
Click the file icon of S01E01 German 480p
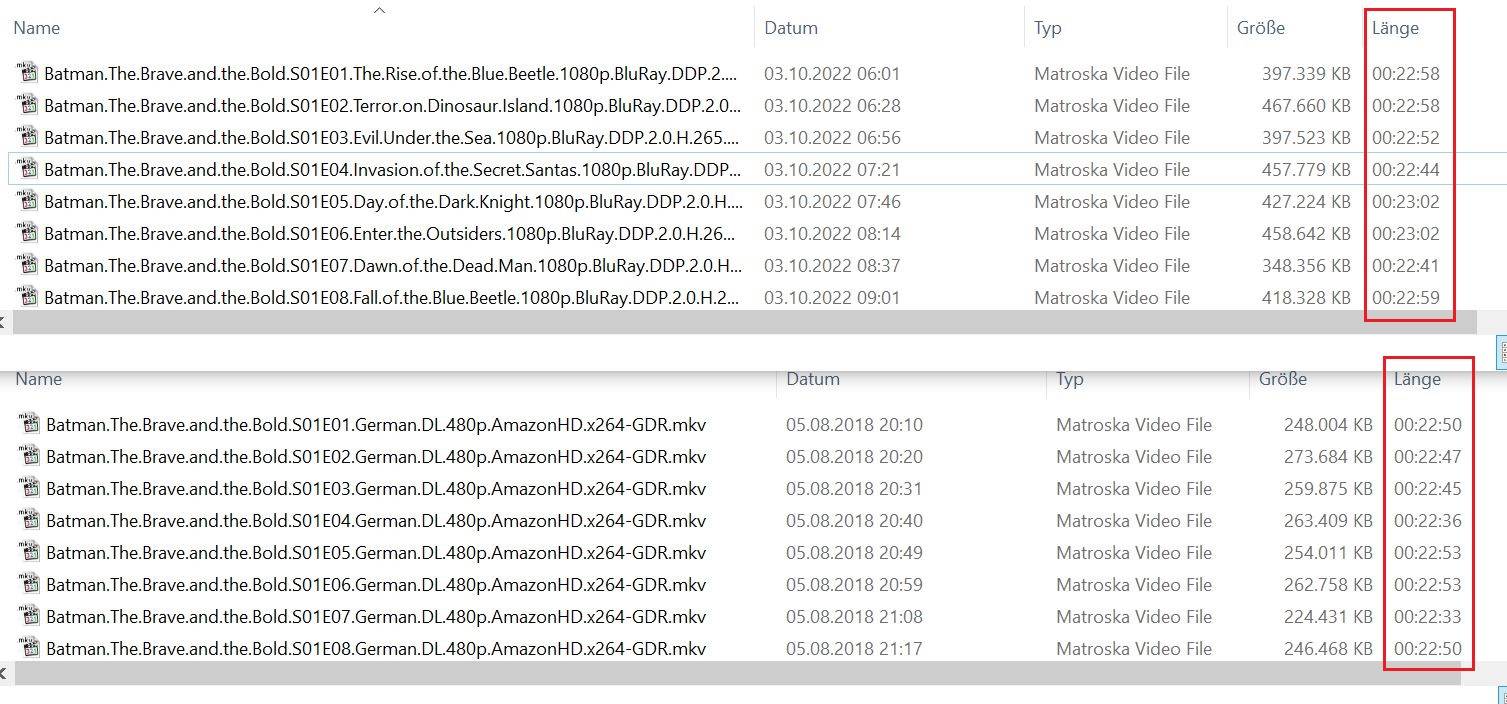tap(30, 424)
